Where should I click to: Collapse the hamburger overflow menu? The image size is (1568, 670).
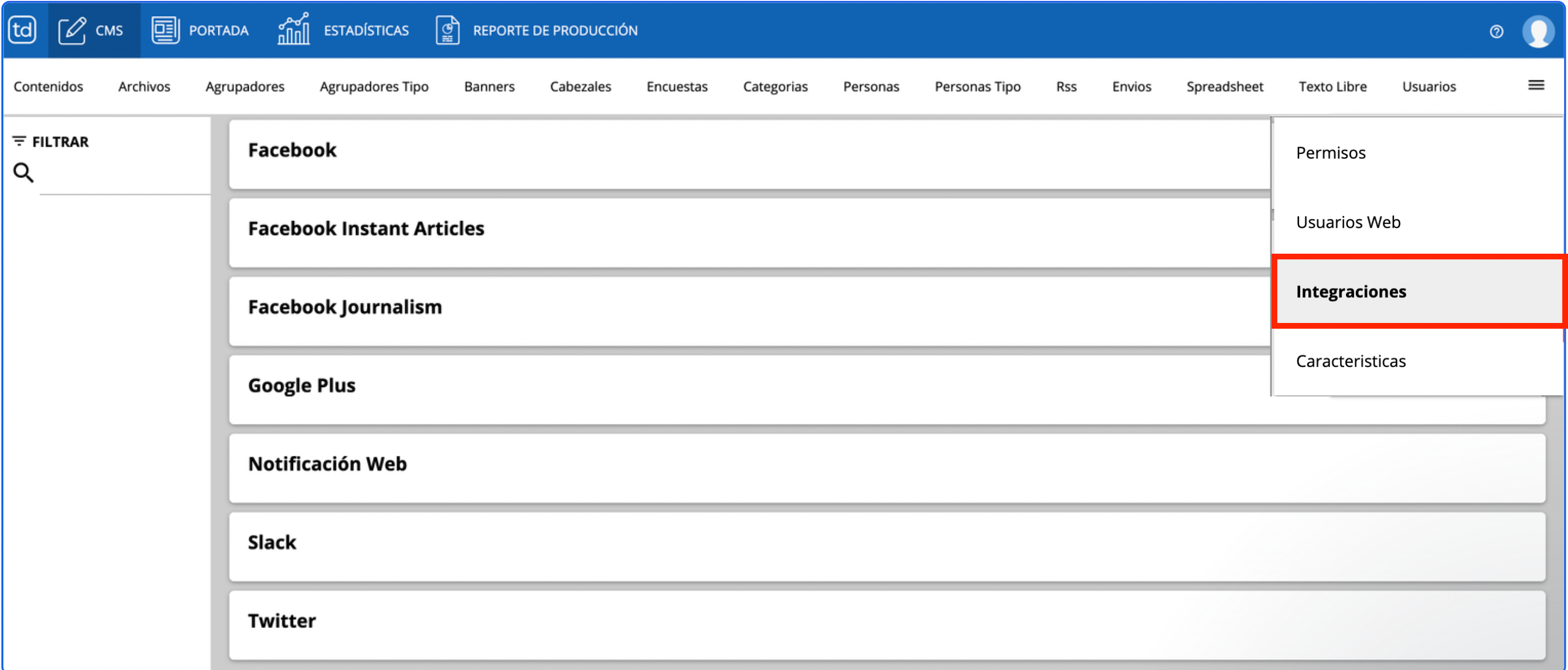(x=1536, y=85)
